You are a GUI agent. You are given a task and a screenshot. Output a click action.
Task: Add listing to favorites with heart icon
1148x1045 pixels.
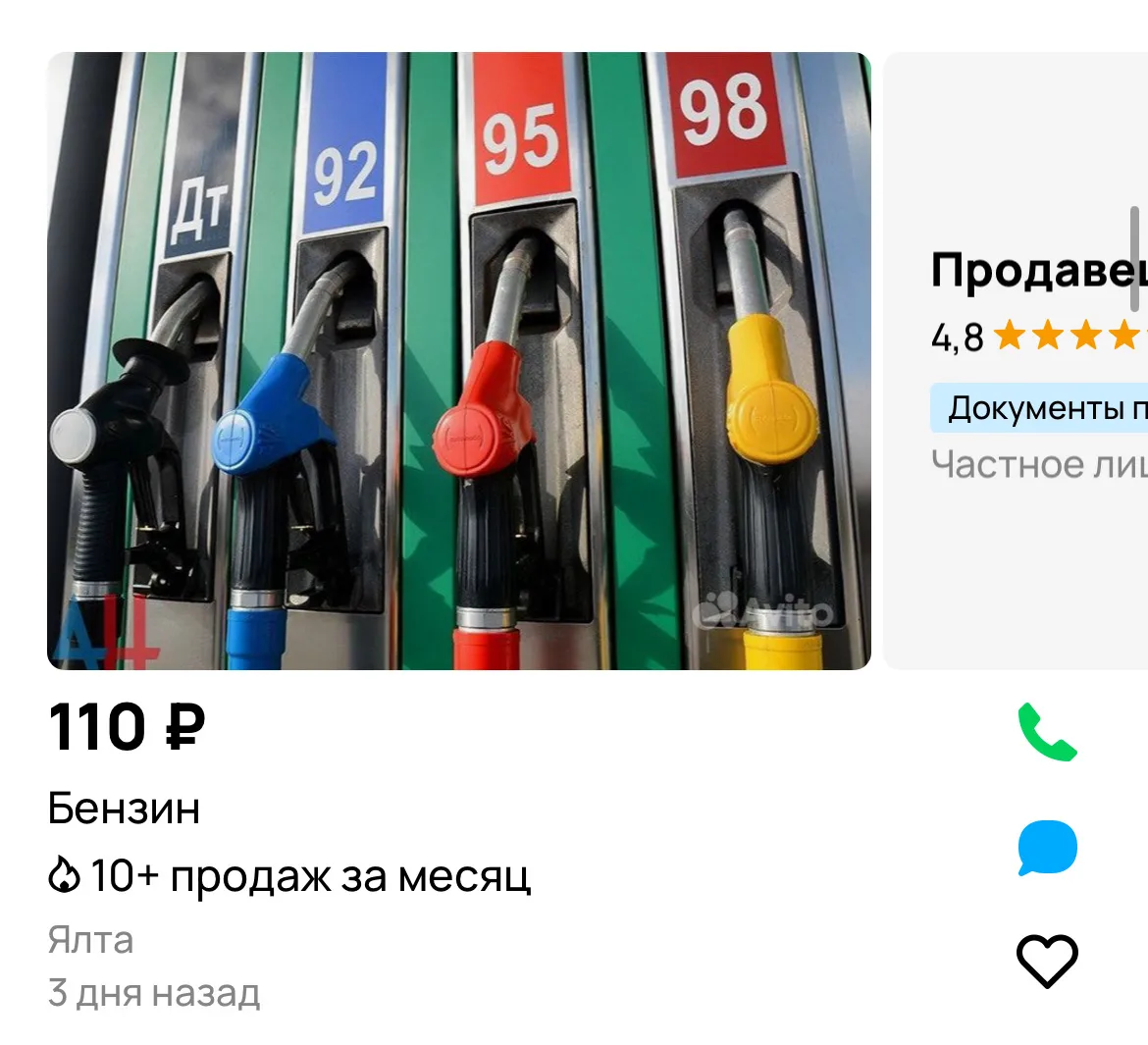pyautogui.click(x=1047, y=961)
